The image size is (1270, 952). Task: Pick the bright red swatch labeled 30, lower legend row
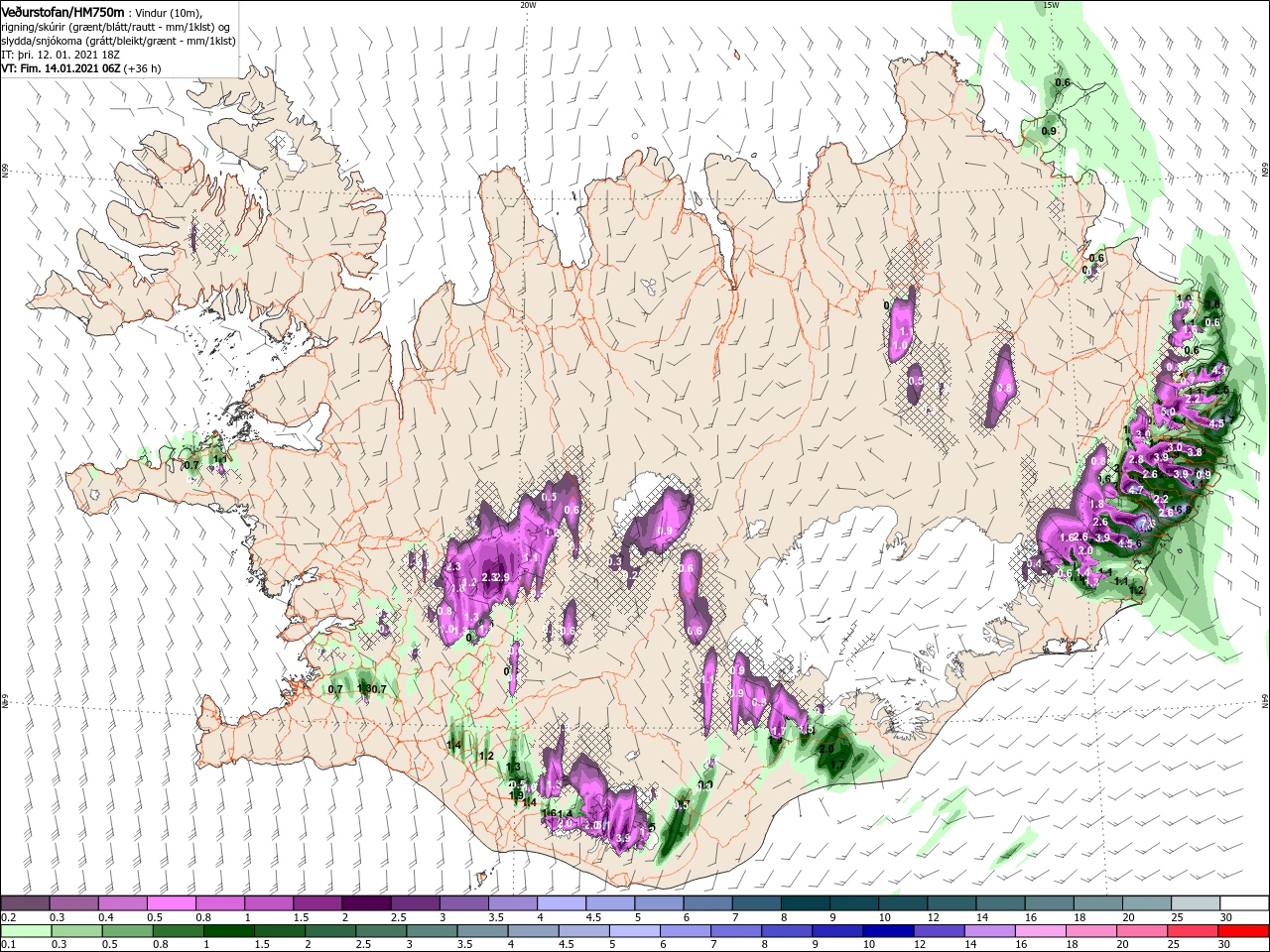(1245, 931)
